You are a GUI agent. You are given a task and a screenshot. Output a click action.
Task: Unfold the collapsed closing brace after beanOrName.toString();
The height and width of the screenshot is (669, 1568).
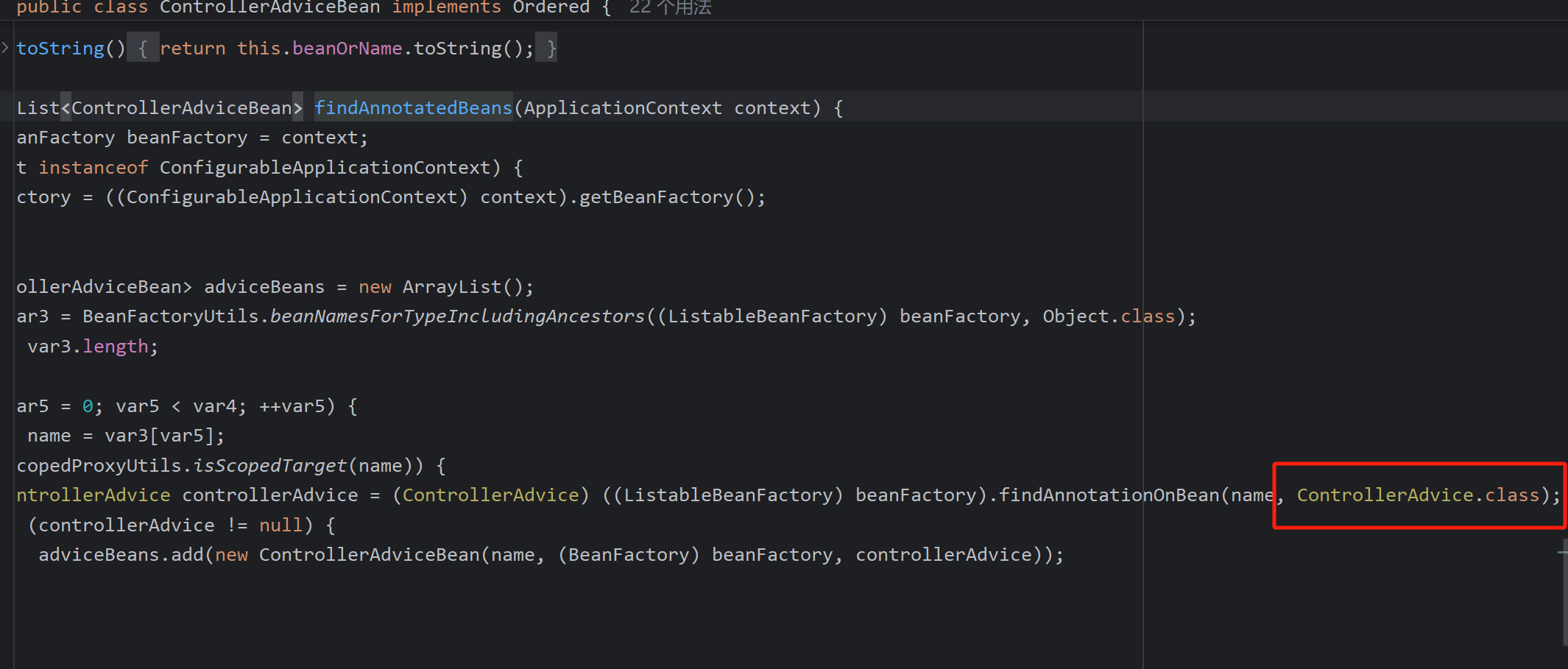coord(546,48)
